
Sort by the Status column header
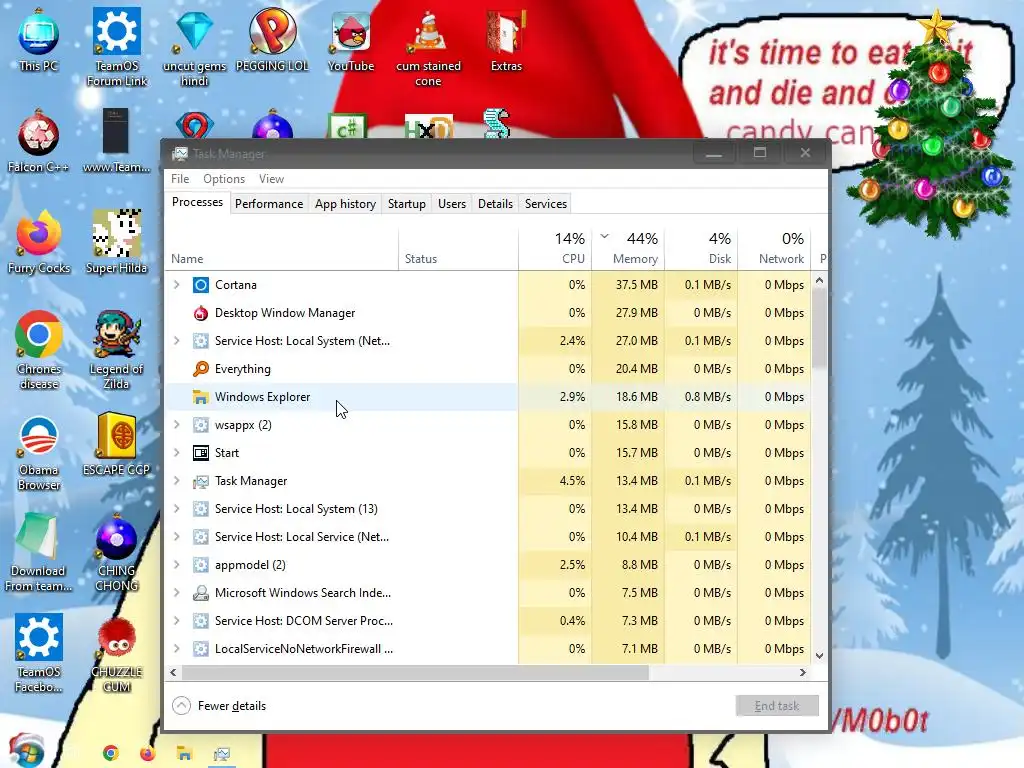(x=458, y=248)
